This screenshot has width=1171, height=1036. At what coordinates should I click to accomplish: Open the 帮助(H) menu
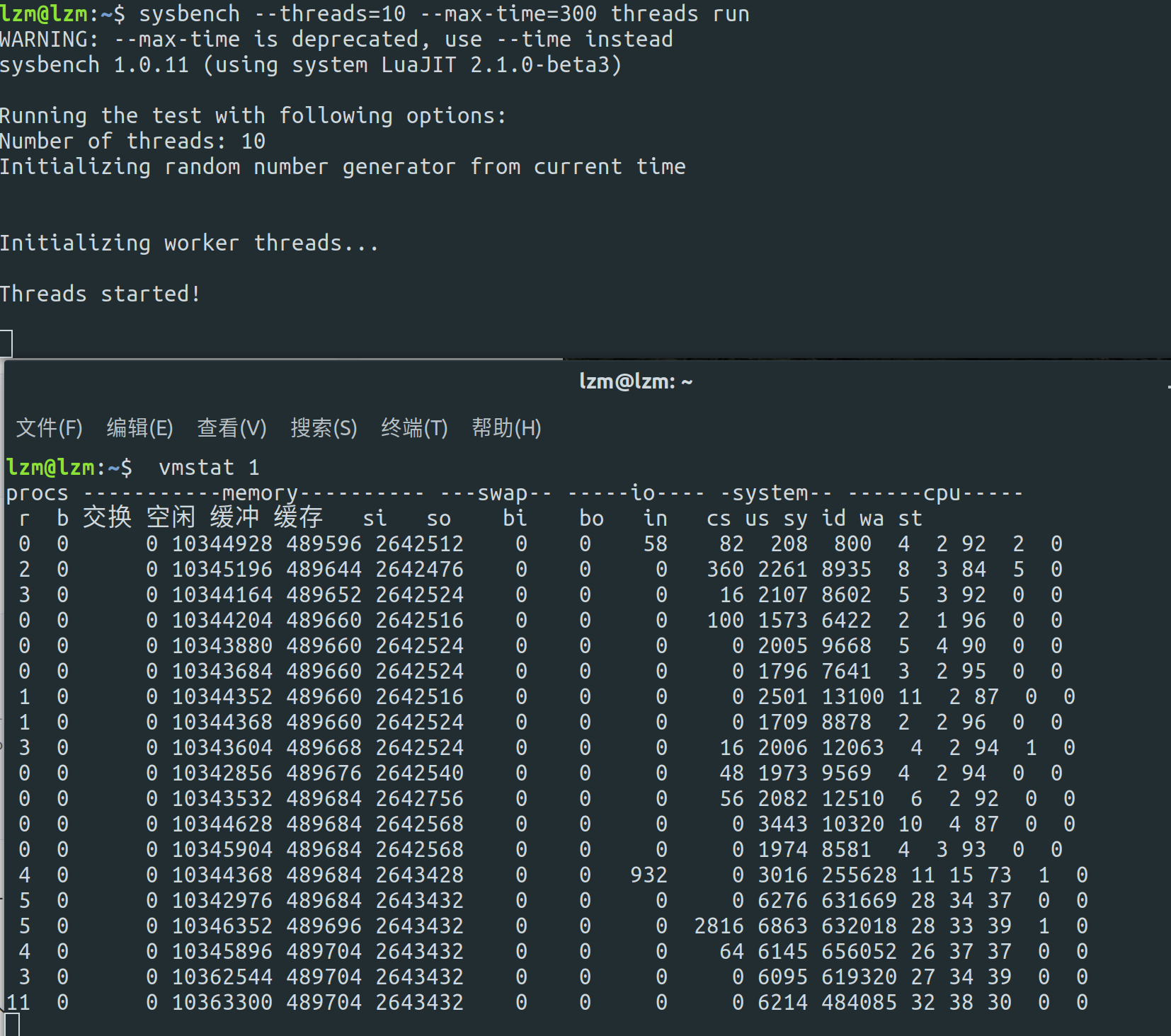point(506,427)
